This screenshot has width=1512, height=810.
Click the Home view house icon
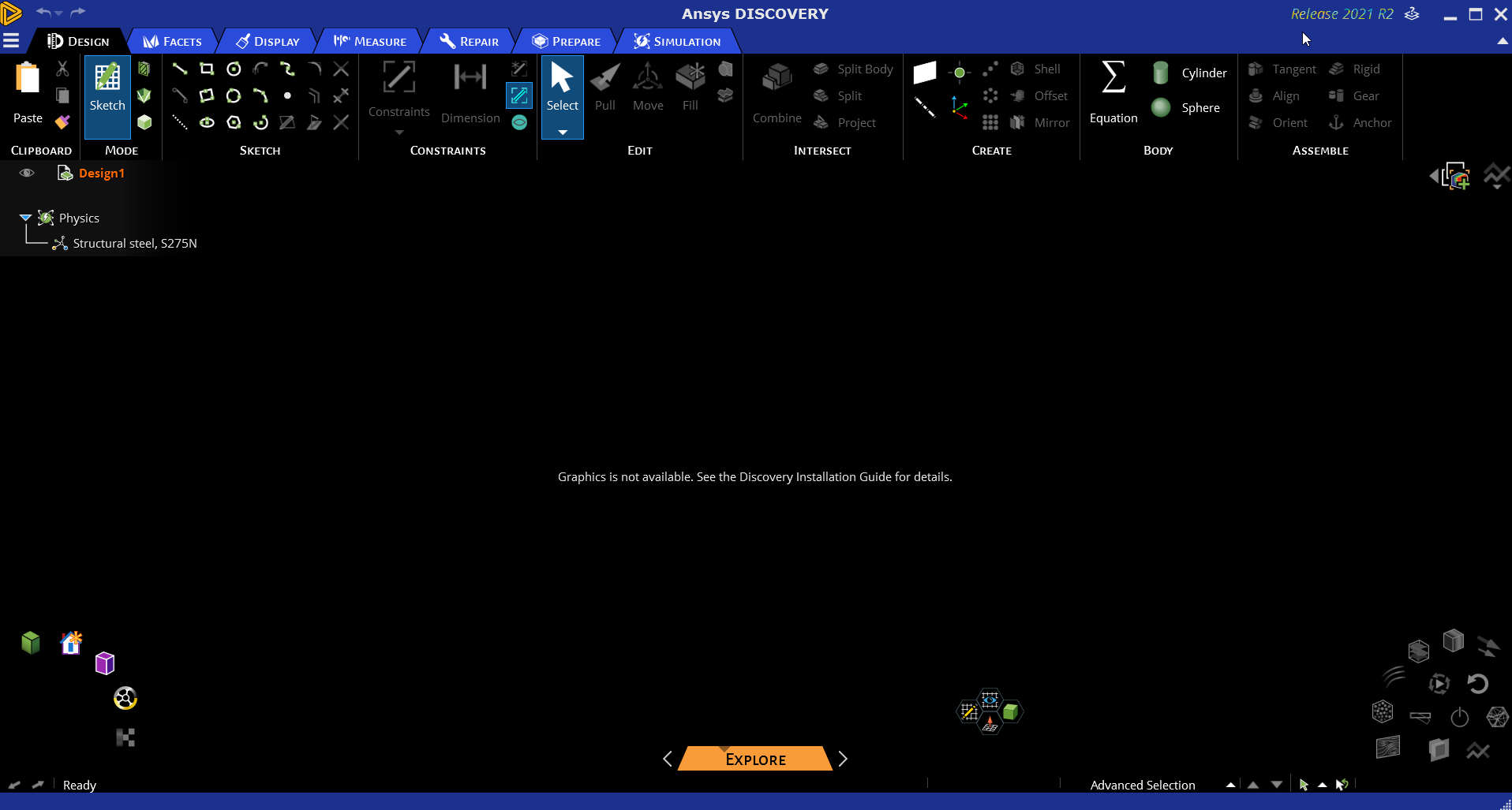(x=71, y=643)
